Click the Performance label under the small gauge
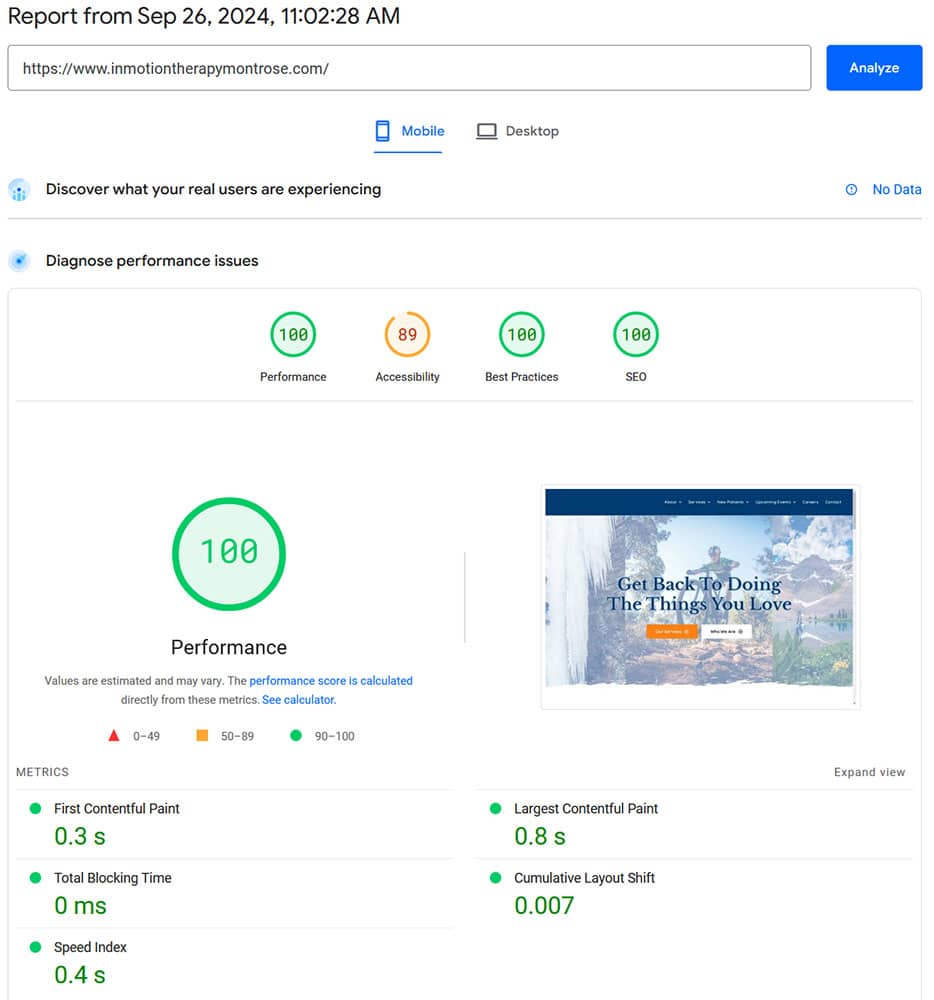This screenshot has height=1000, width=934. pyautogui.click(x=293, y=377)
